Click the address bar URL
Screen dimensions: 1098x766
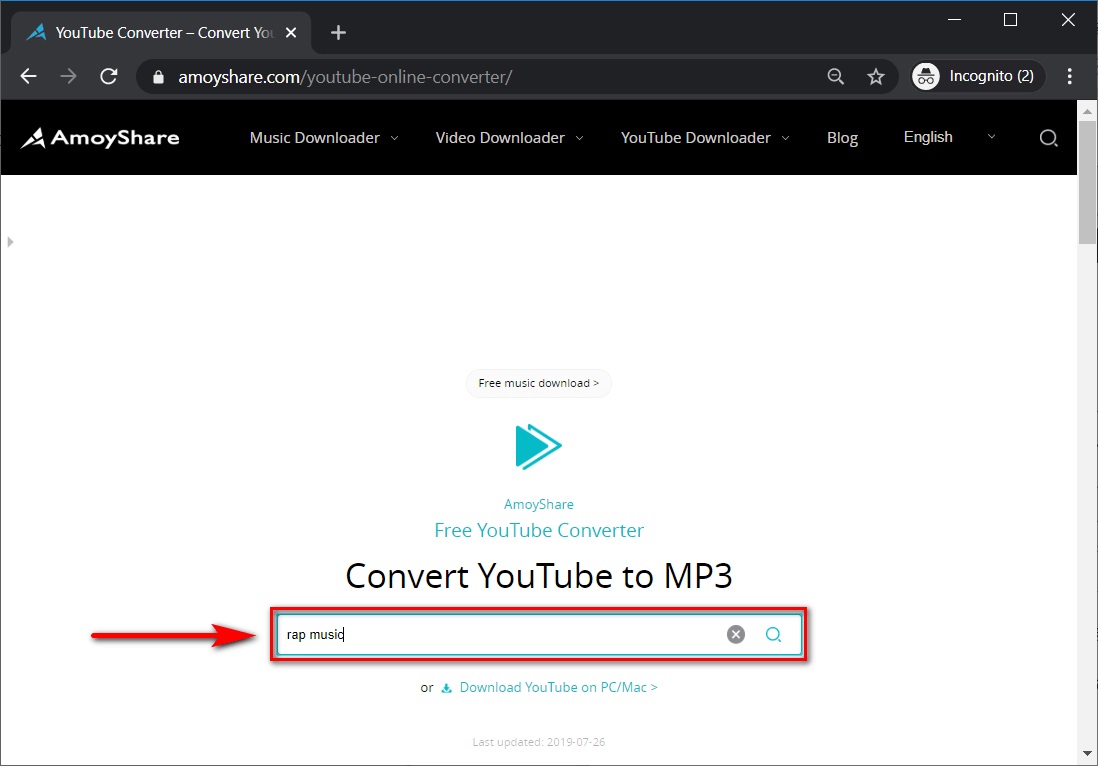(345, 77)
